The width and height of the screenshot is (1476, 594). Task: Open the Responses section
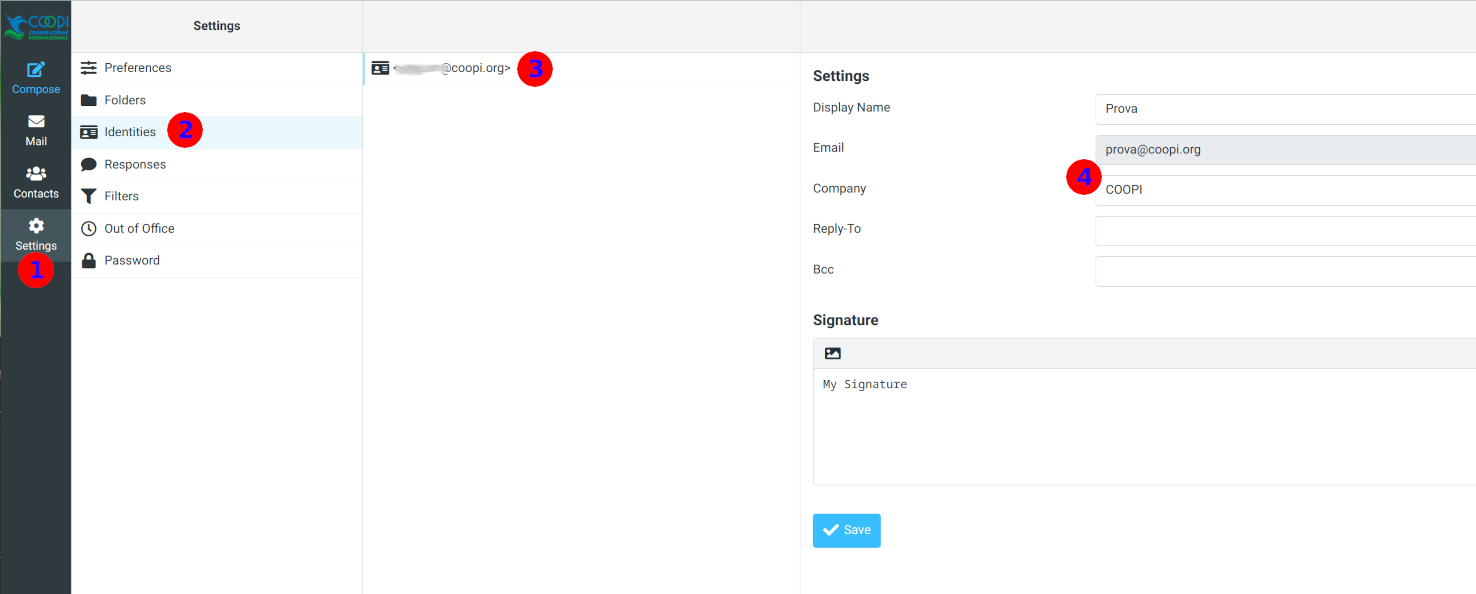135,164
